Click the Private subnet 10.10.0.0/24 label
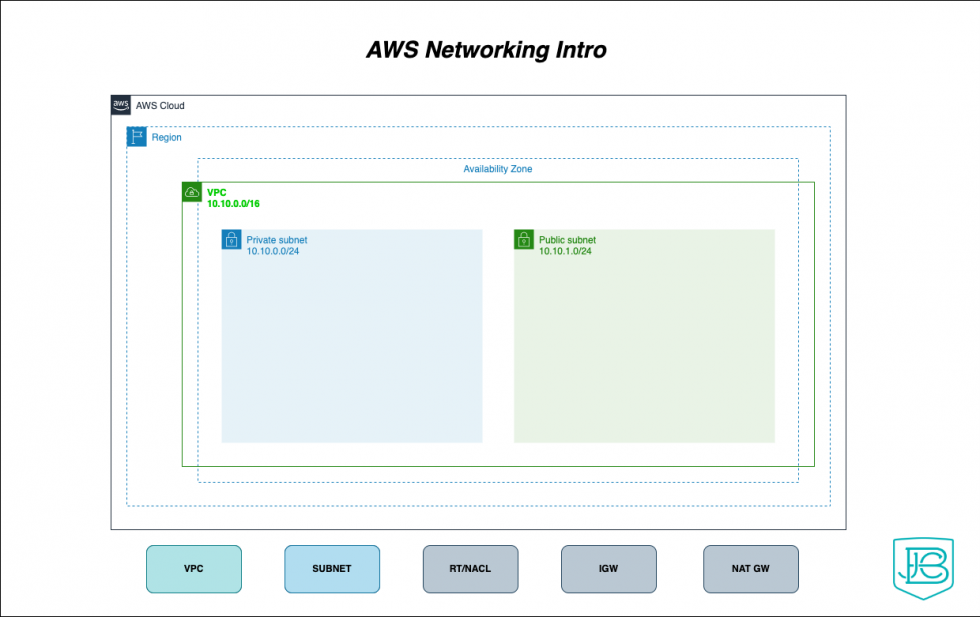The width and height of the screenshot is (980, 617). [x=276, y=245]
